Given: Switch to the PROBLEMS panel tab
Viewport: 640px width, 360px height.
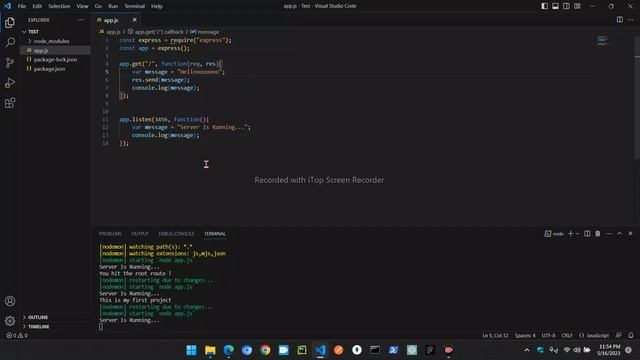Looking at the screenshot, I should 110,234.
